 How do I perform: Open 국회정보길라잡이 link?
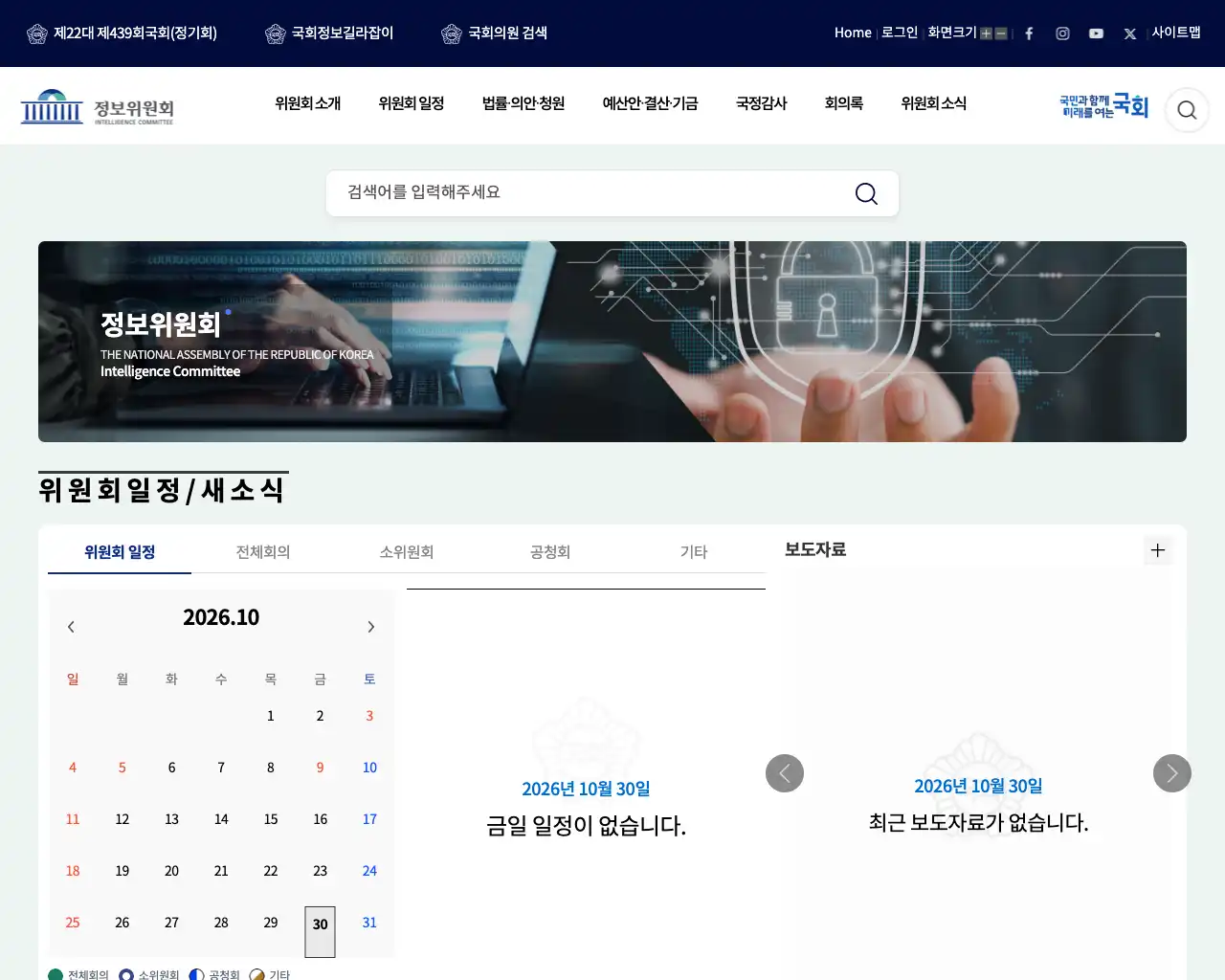pyautogui.click(x=329, y=33)
